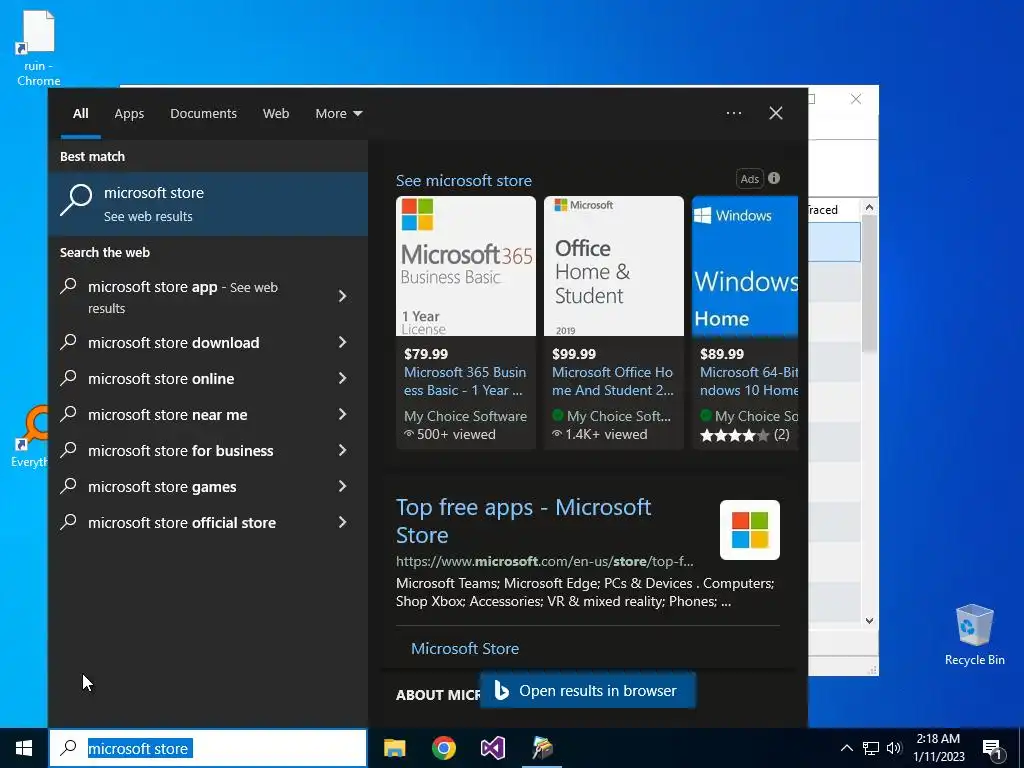This screenshot has width=1024, height=768.
Task: Click the volume speaker icon
Action: point(894,748)
